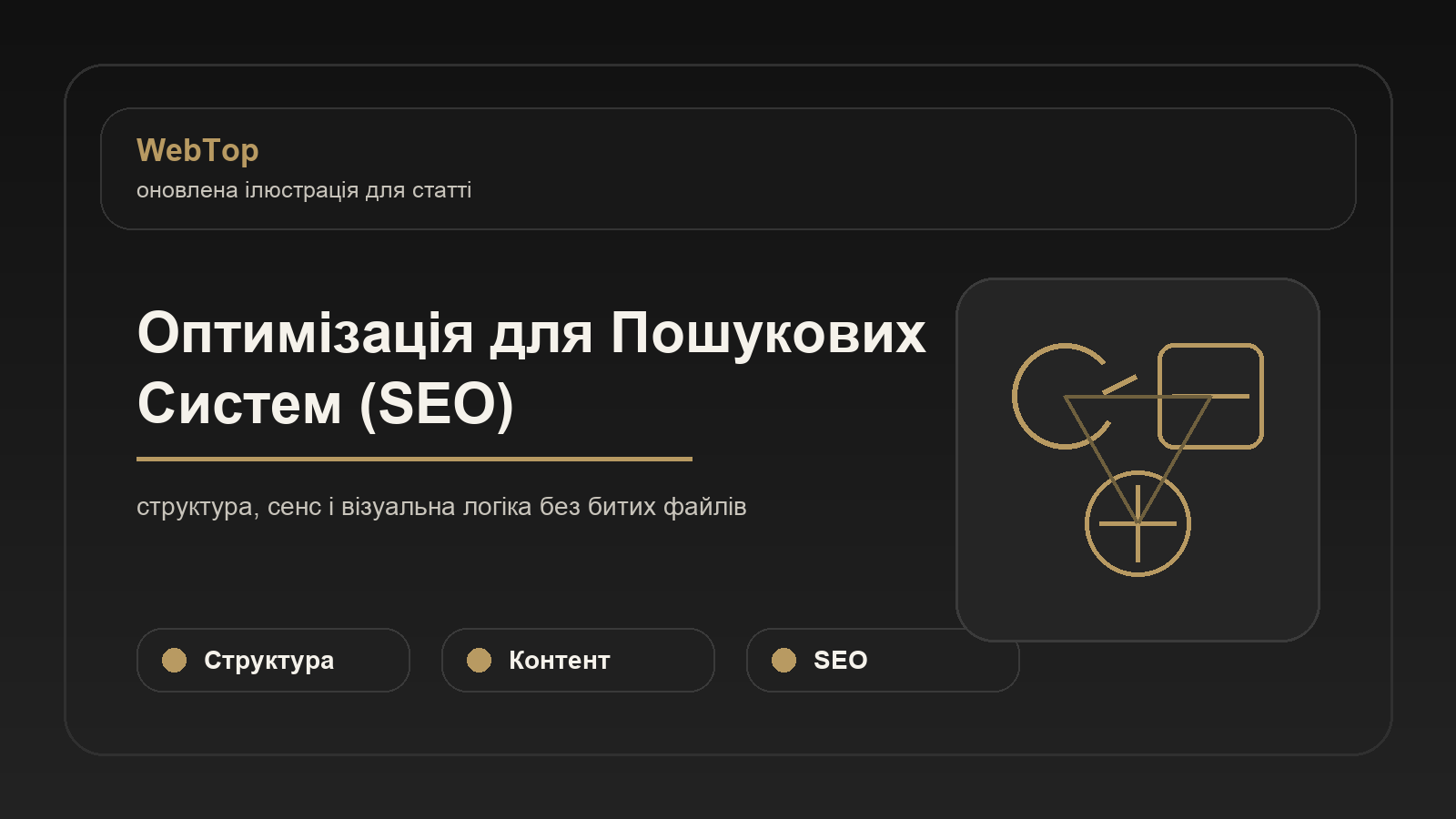Viewport: 1456px width, 819px height.
Task: Click the WebTop brand title
Action: [197, 150]
